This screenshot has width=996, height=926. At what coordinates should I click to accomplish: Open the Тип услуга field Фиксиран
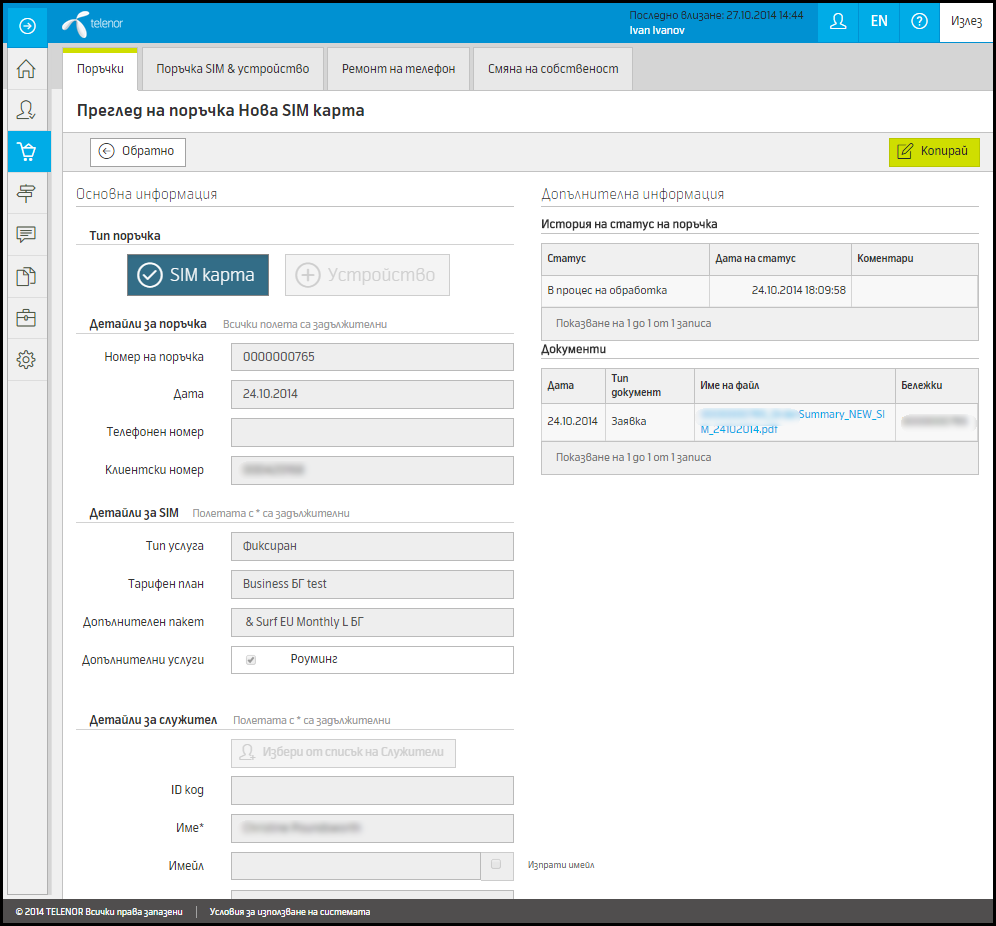pyautogui.click(x=372, y=546)
